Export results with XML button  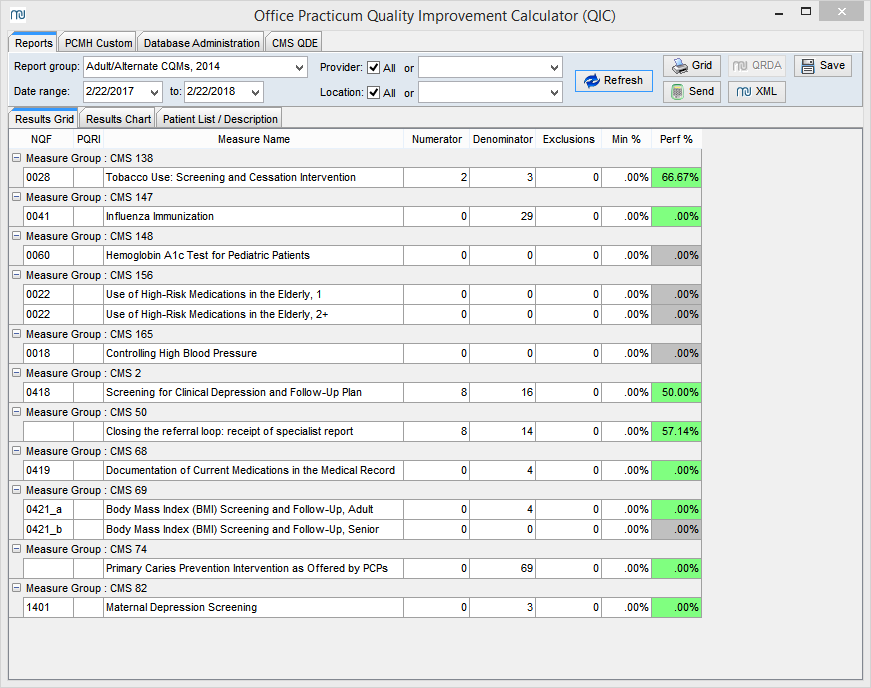coord(757,92)
